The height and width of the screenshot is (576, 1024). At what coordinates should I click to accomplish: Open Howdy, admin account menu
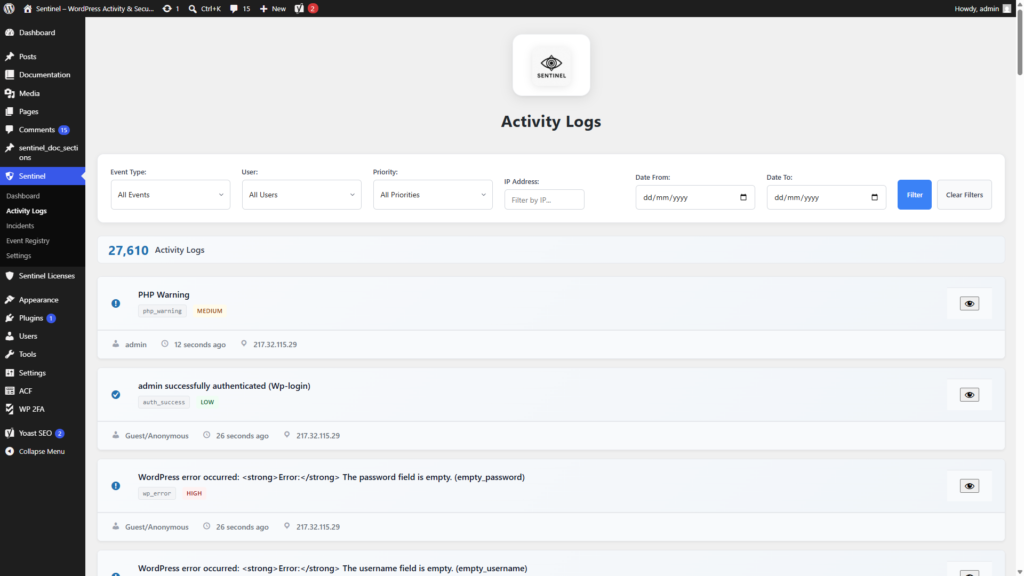tap(982, 8)
